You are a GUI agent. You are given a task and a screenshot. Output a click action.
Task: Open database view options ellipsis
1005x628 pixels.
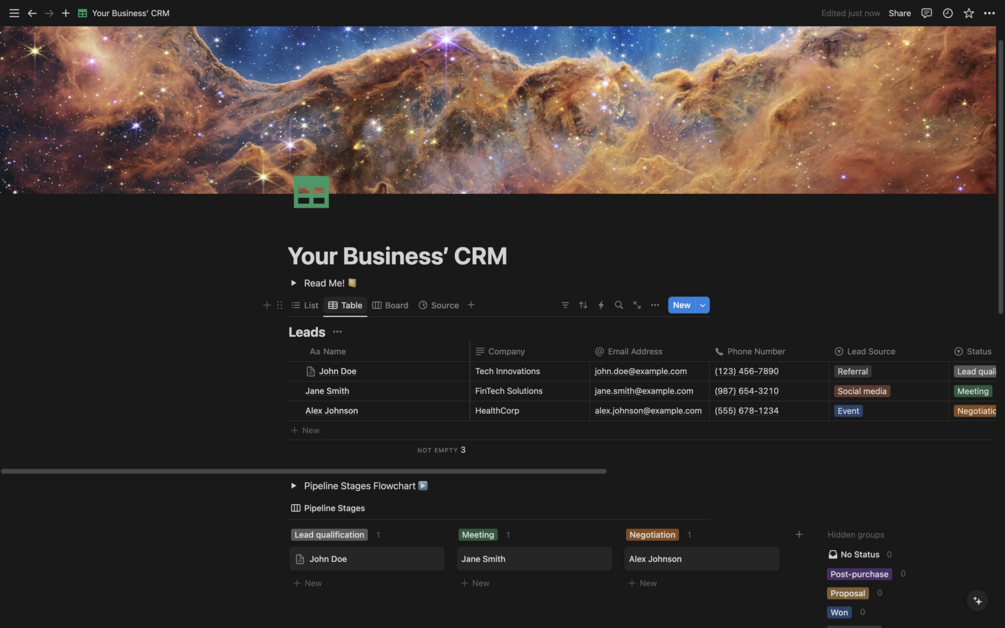pyautogui.click(x=654, y=305)
